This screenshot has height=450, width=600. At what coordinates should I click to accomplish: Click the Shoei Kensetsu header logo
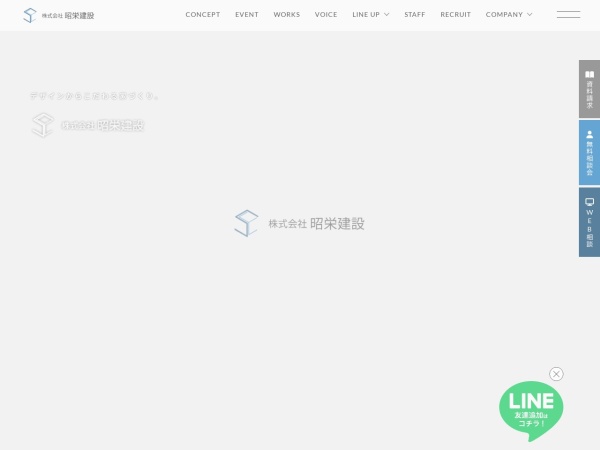coord(59,15)
